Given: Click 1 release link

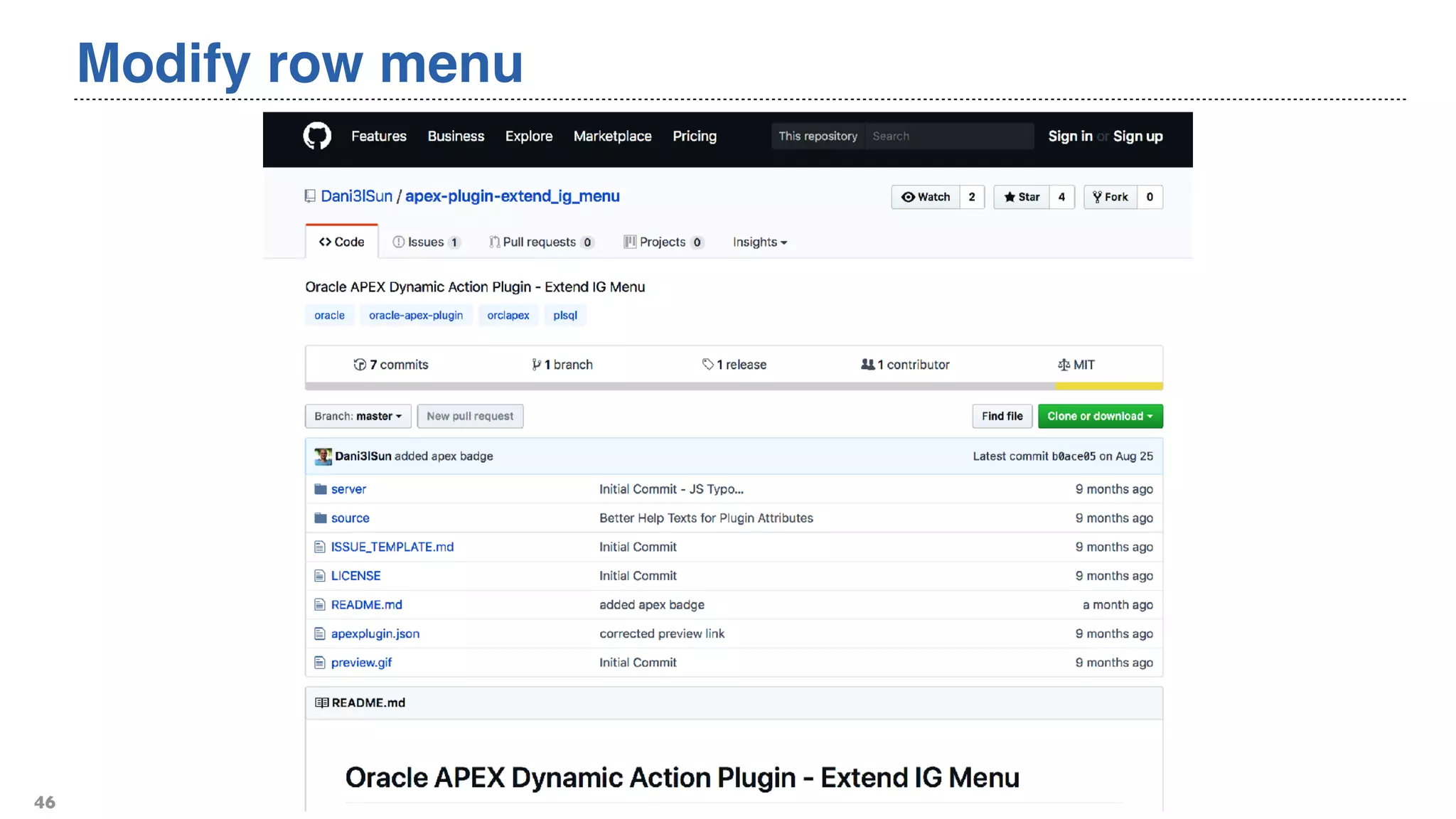Looking at the screenshot, I should (x=734, y=365).
